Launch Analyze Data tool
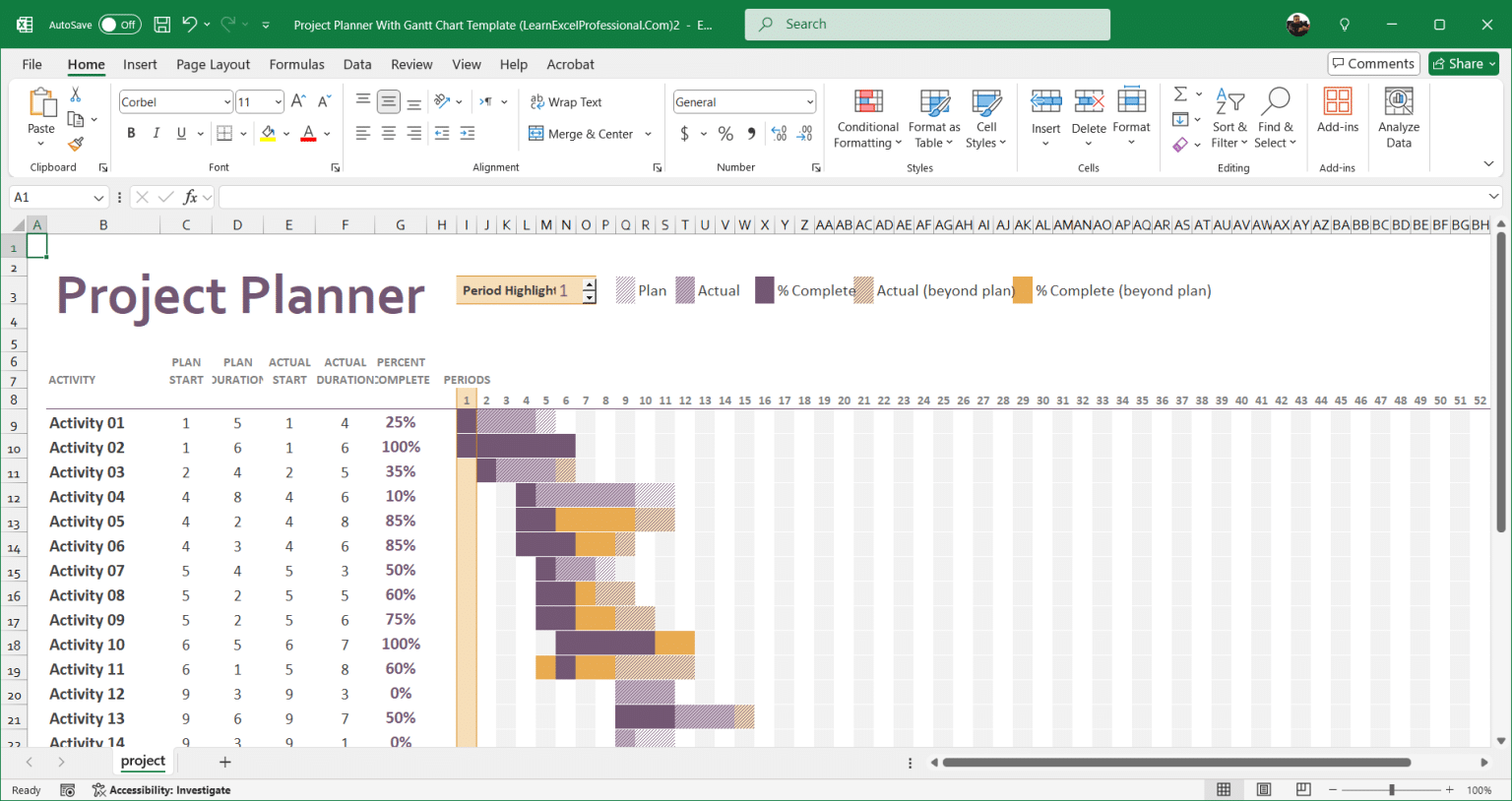1512x801 pixels. pos(1398,118)
